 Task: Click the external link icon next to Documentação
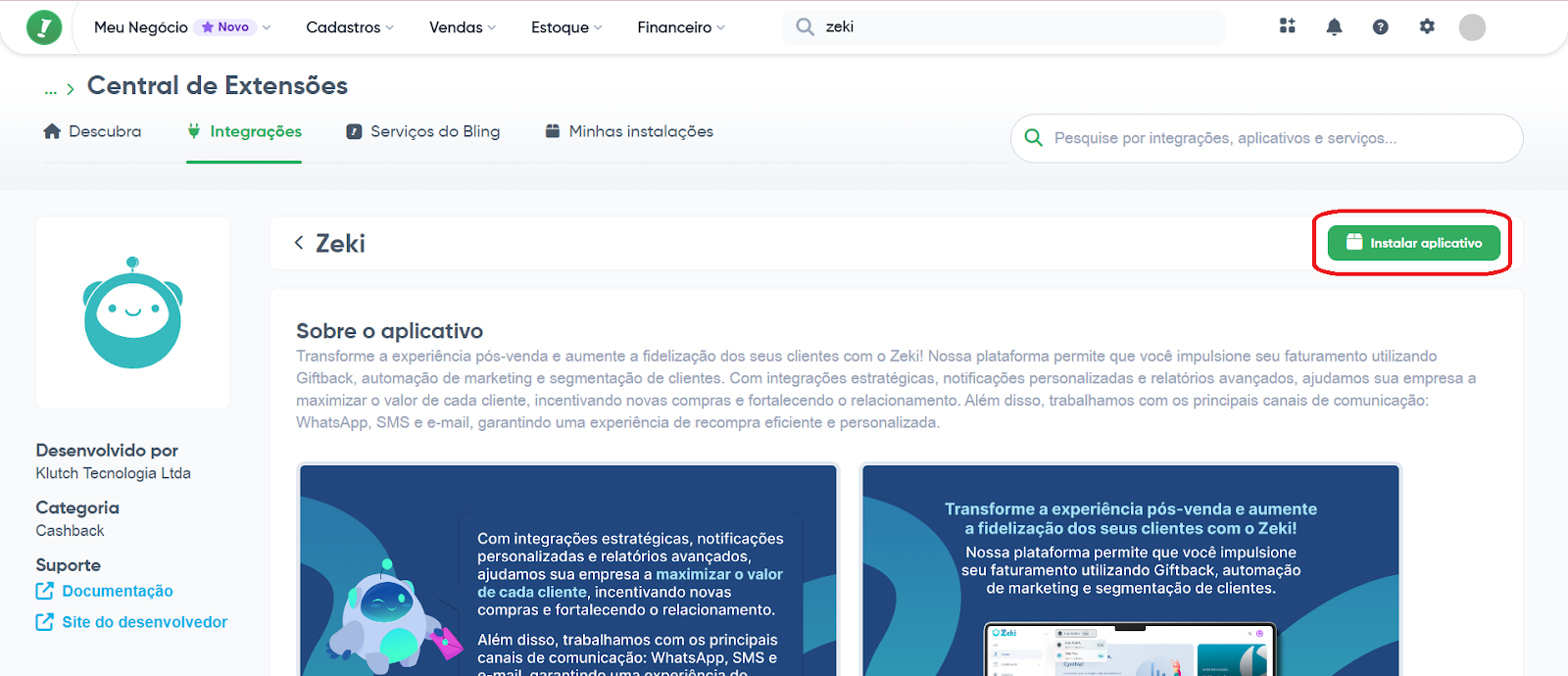(x=45, y=591)
